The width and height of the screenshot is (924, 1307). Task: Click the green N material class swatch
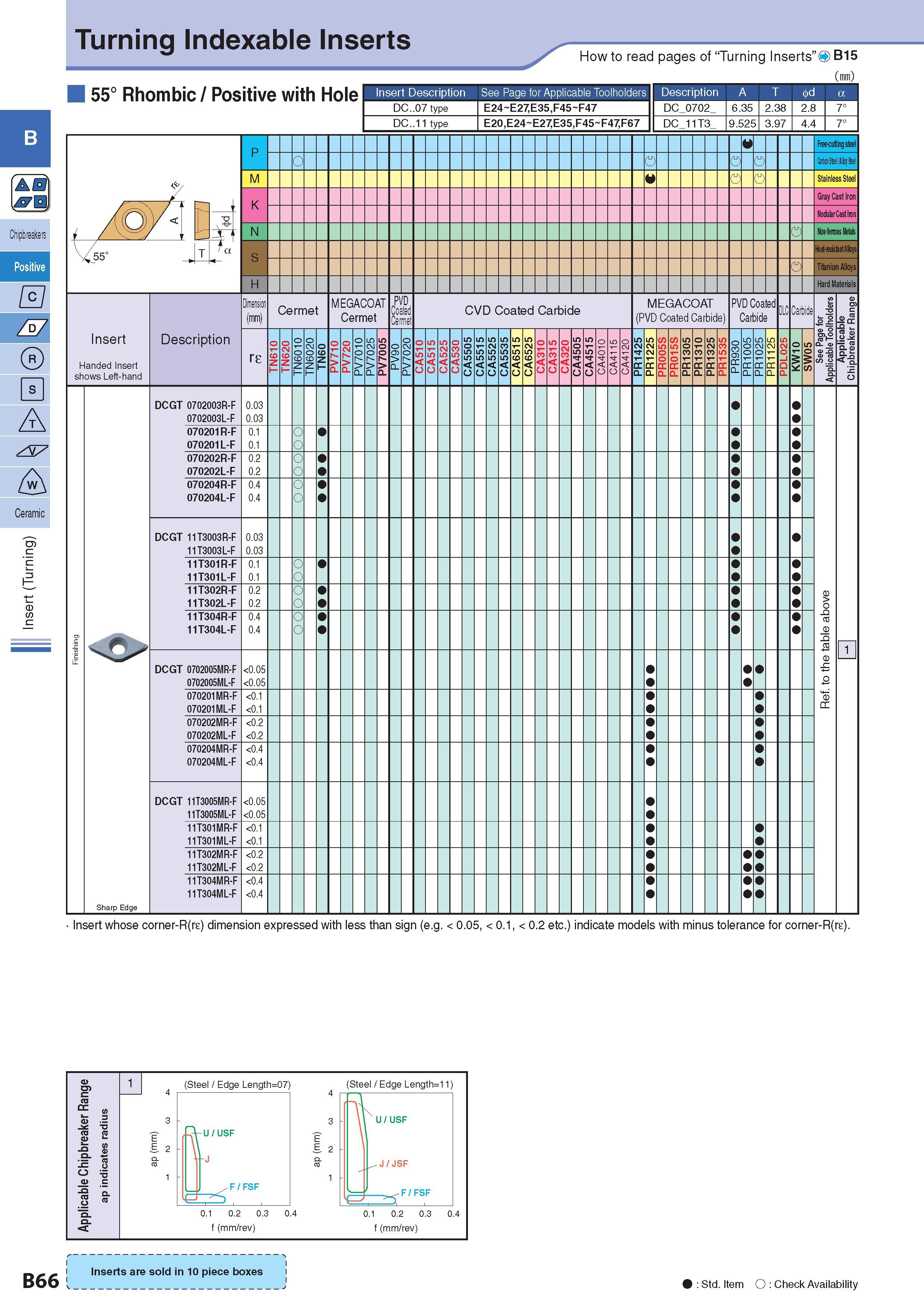pyautogui.click(x=254, y=232)
